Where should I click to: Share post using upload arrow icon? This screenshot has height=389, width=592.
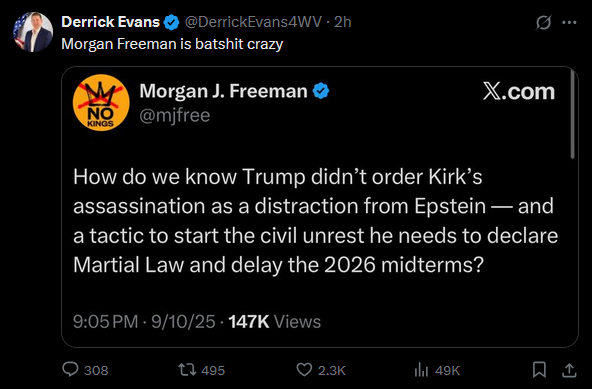(569, 370)
